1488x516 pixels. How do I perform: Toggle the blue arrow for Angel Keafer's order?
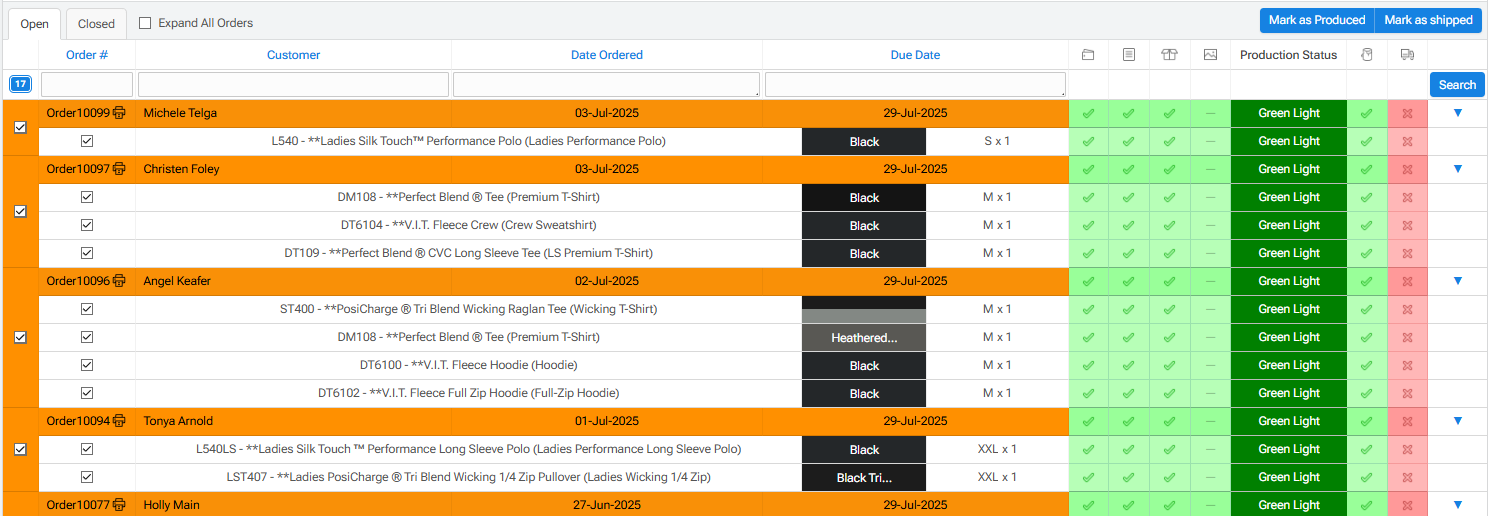click(1457, 281)
